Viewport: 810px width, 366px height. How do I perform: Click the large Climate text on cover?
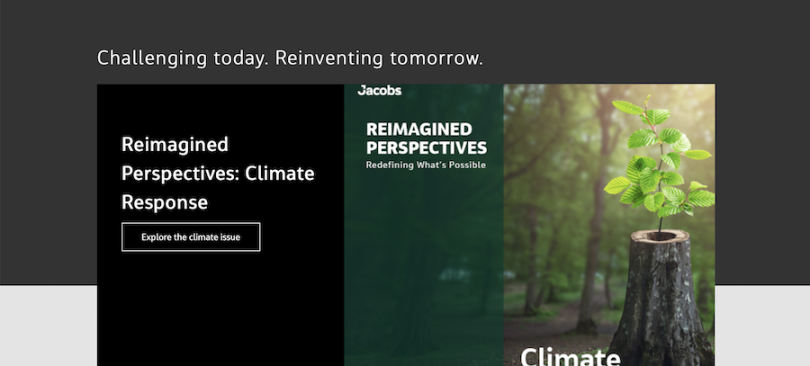click(x=570, y=357)
